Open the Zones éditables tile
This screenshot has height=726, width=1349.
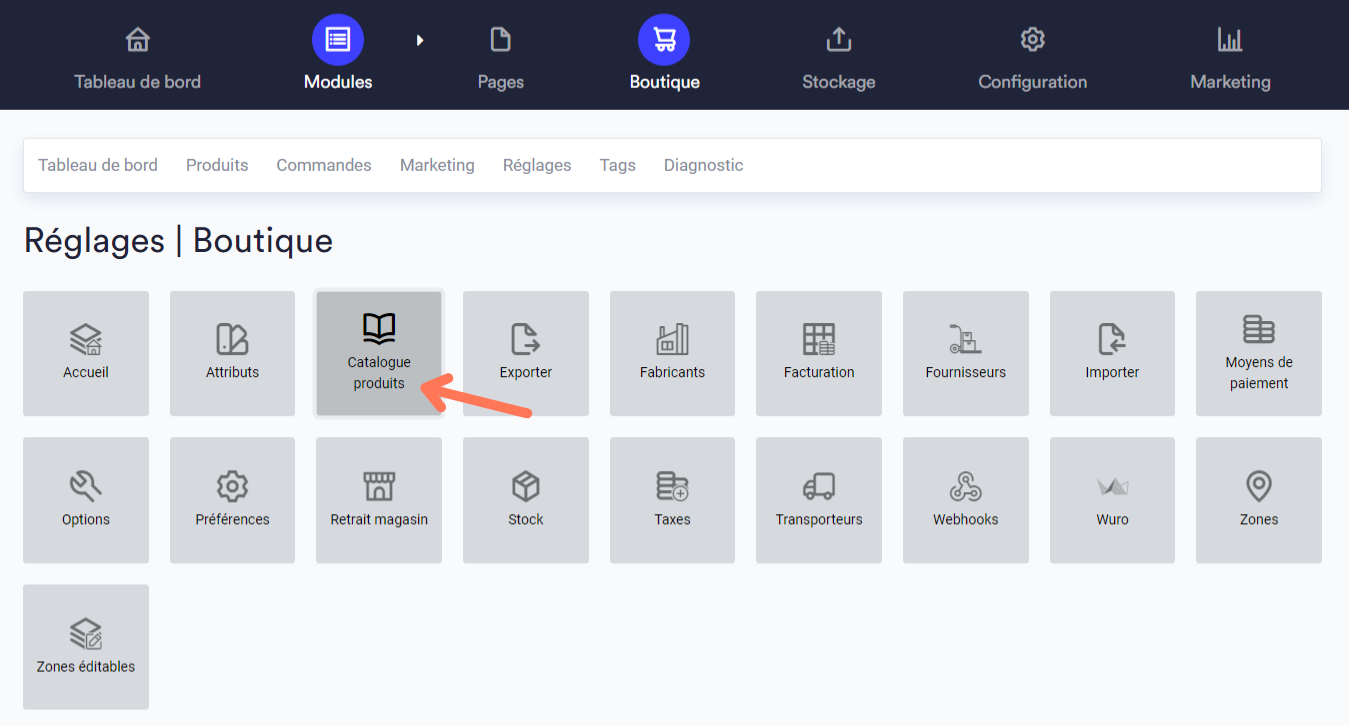pyautogui.click(x=86, y=647)
